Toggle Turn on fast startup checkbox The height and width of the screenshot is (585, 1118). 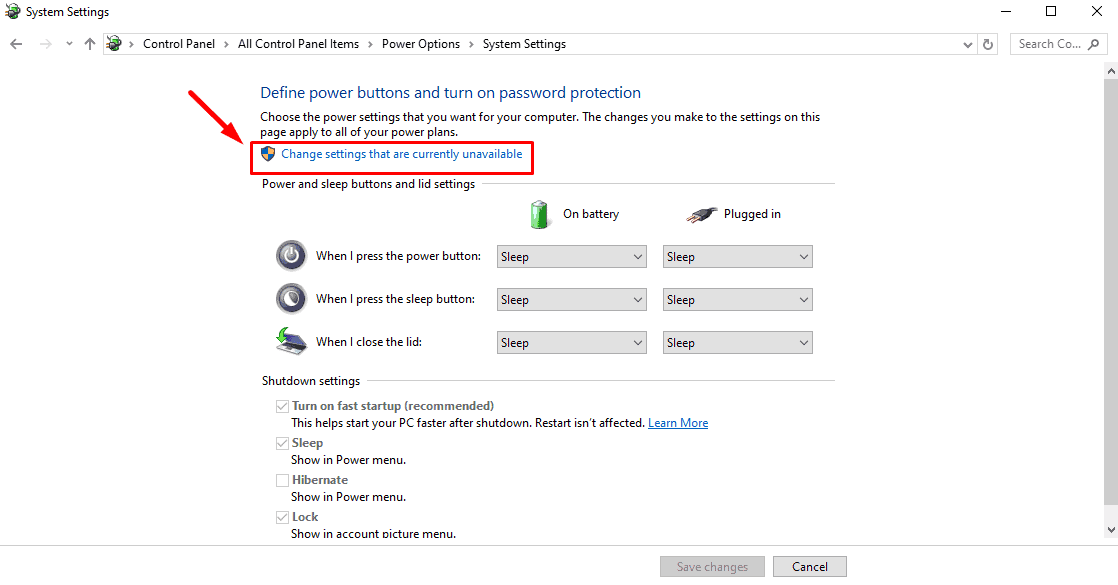coord(282,406)
